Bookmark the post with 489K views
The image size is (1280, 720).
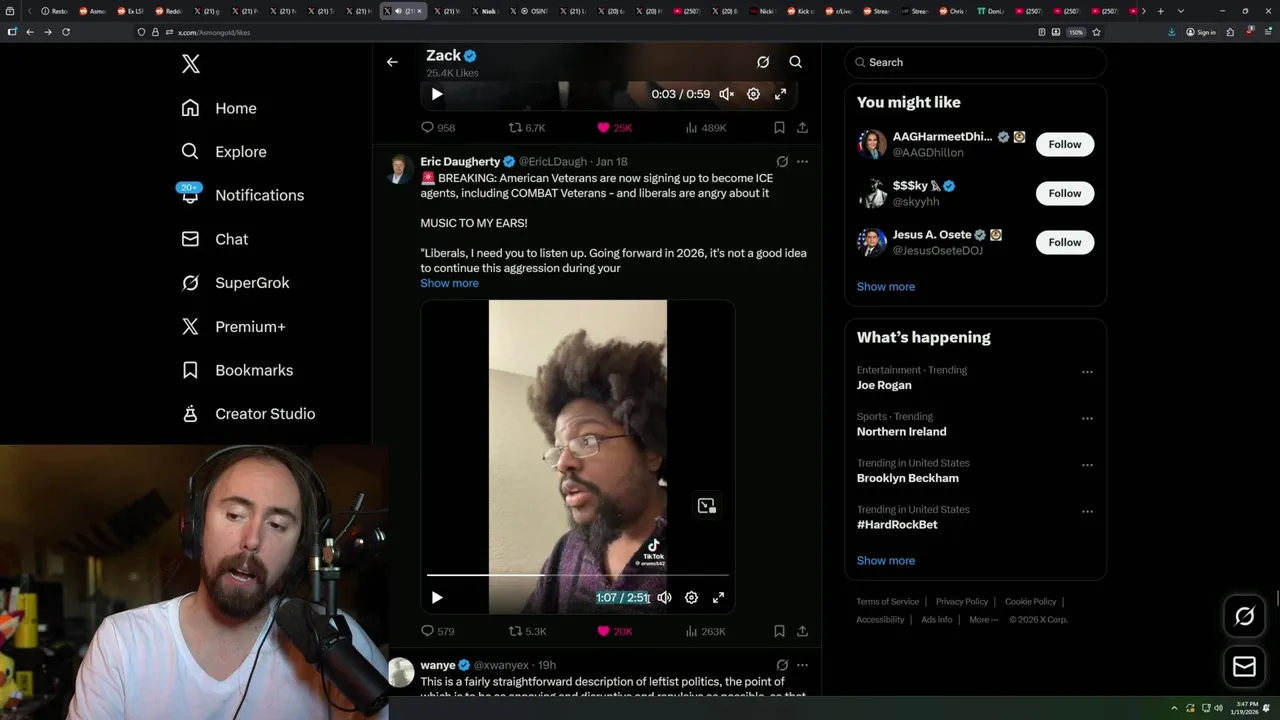(779, 128)
